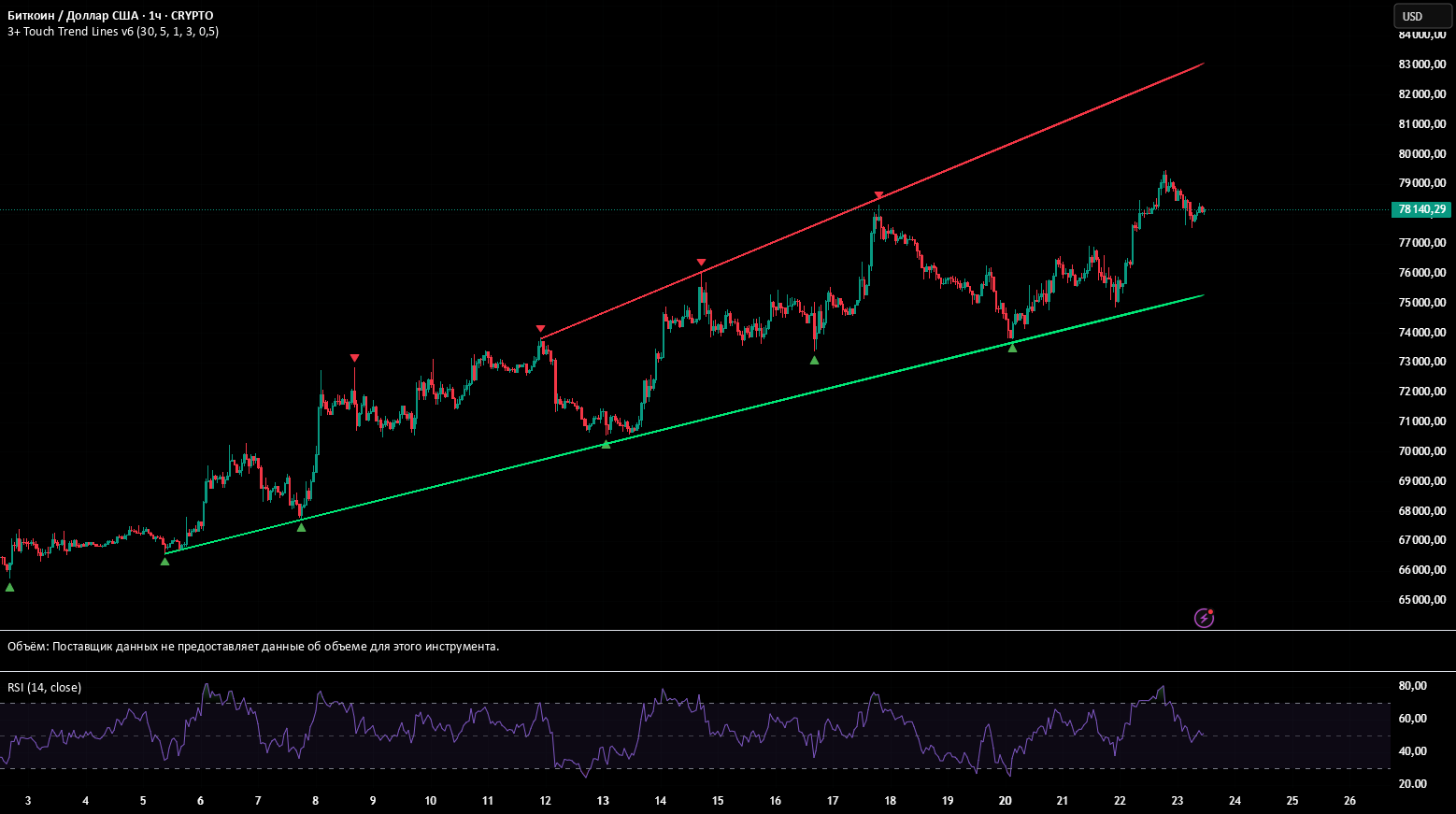Click the green up-triangle marker under day 20 low
The image size is (1456, 814).
click(x=1012, y=348)
